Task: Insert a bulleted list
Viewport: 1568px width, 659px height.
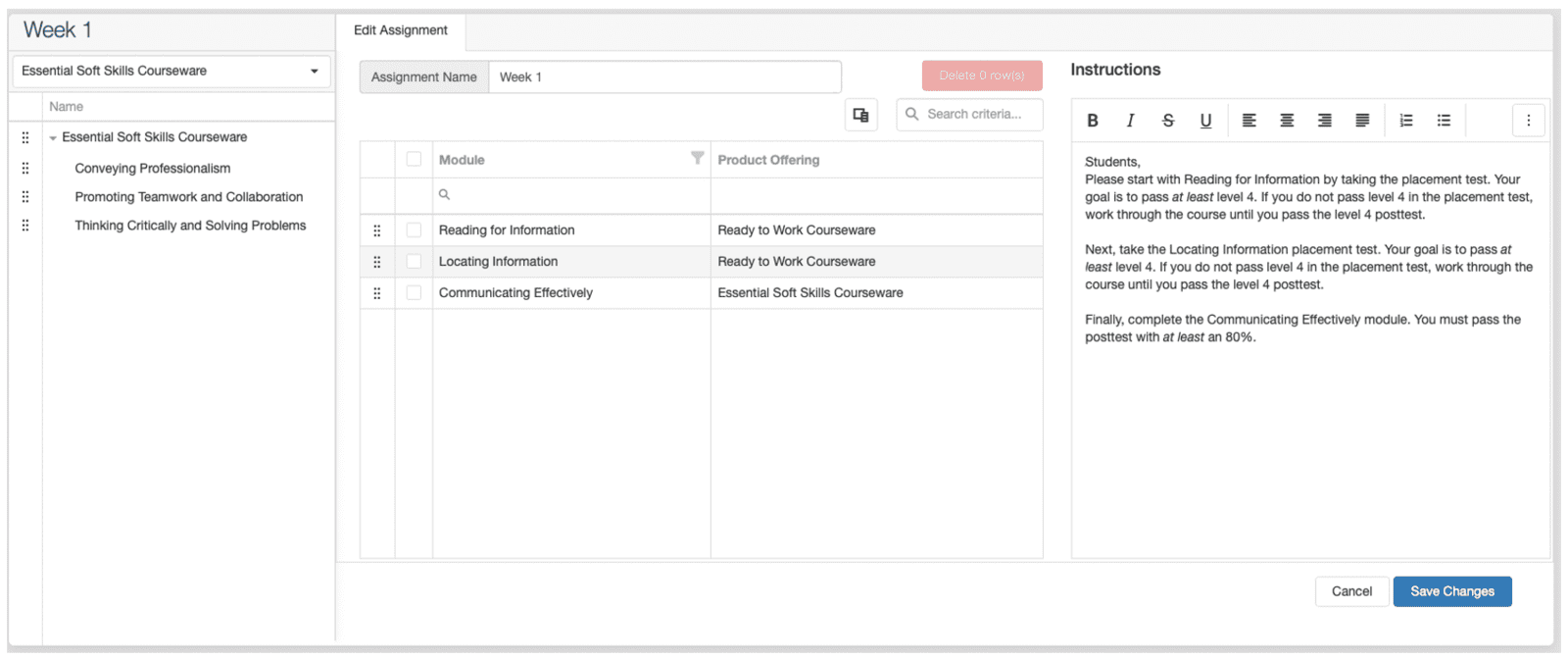Action: point(1444,121)
